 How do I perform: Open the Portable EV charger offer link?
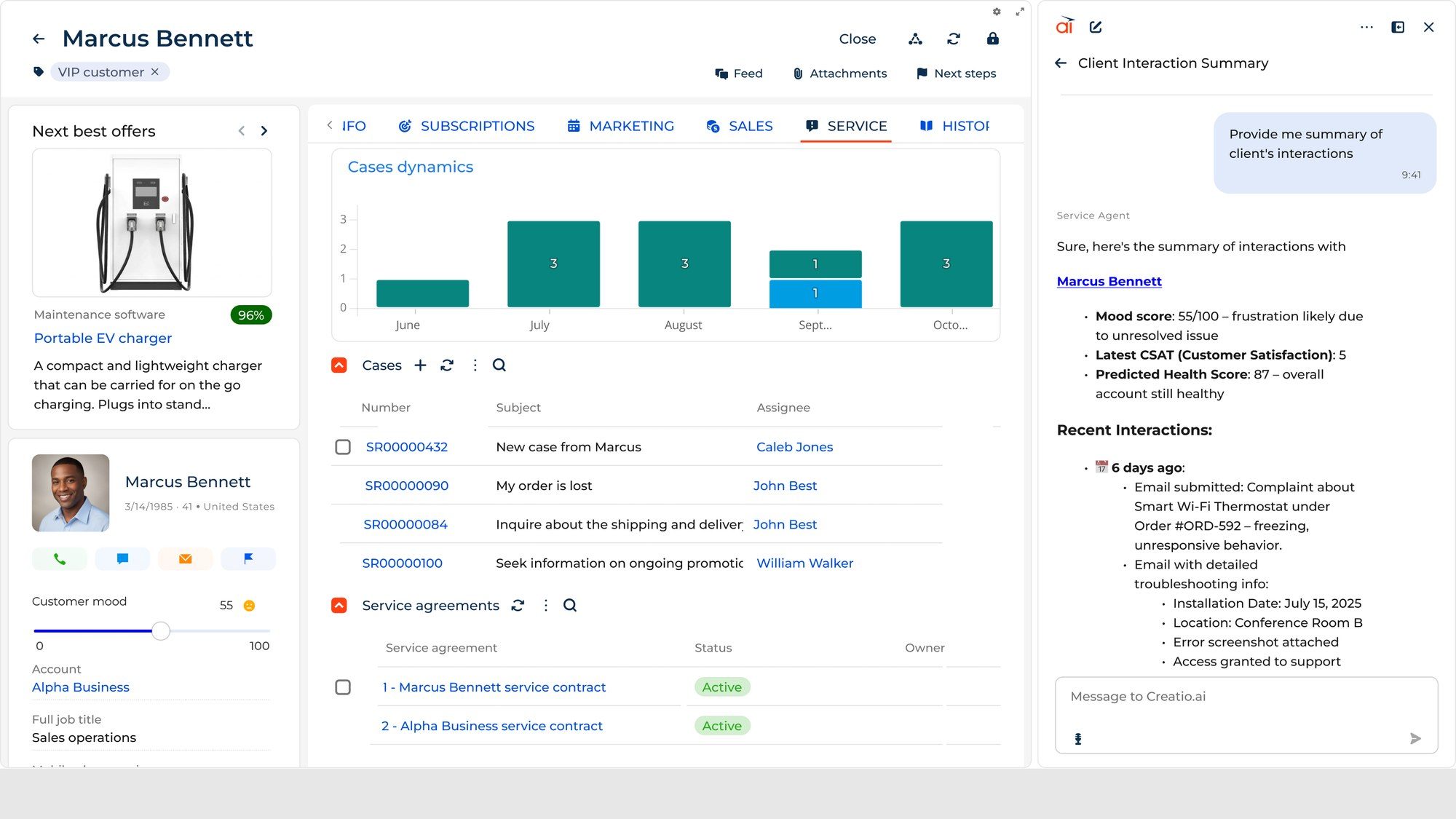click(x=103, y=338)
